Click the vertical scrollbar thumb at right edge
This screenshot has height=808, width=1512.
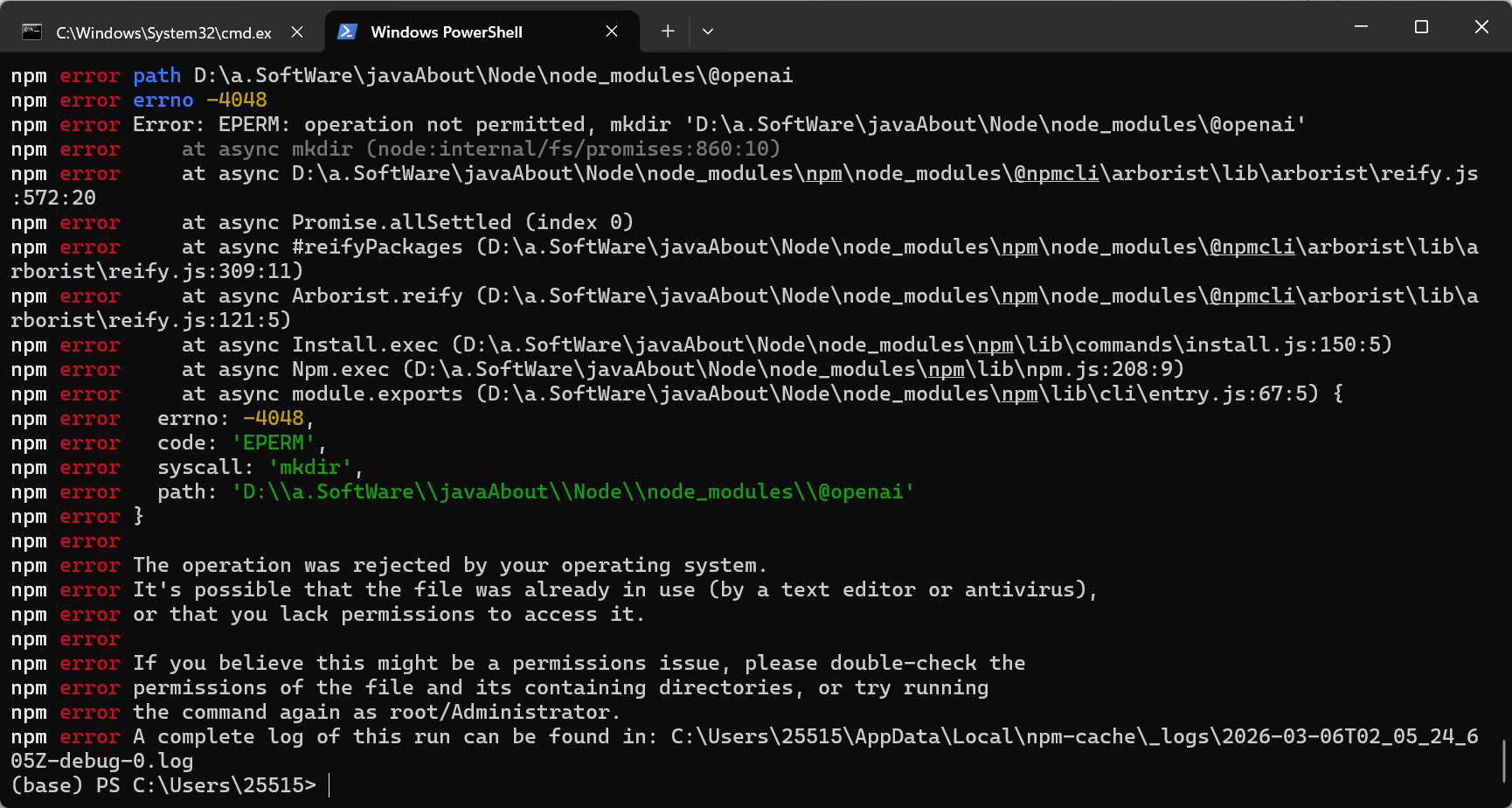coord(1504,761)
